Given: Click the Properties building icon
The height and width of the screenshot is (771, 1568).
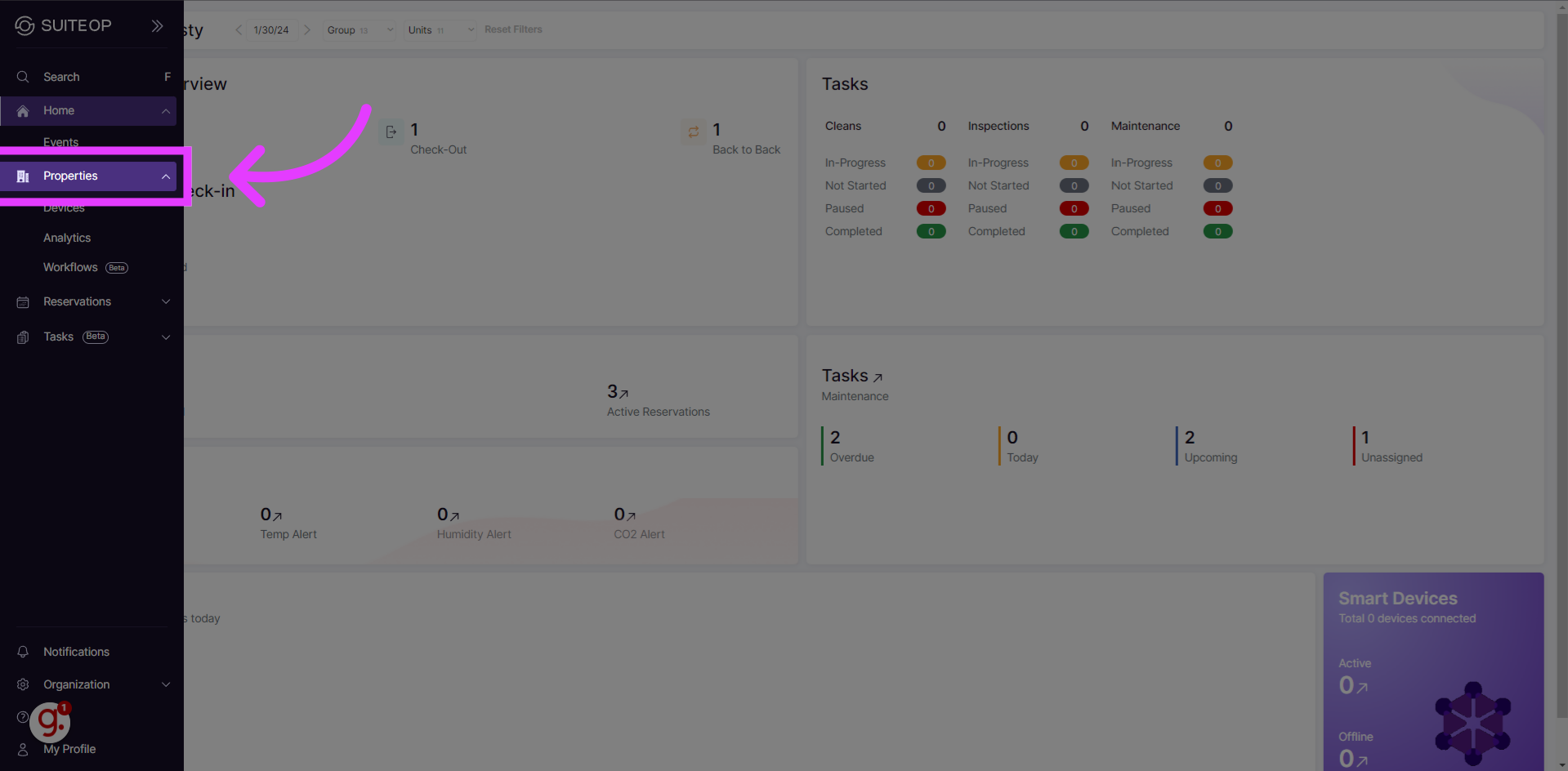Looking at the screenshot, I should [23, 176].
